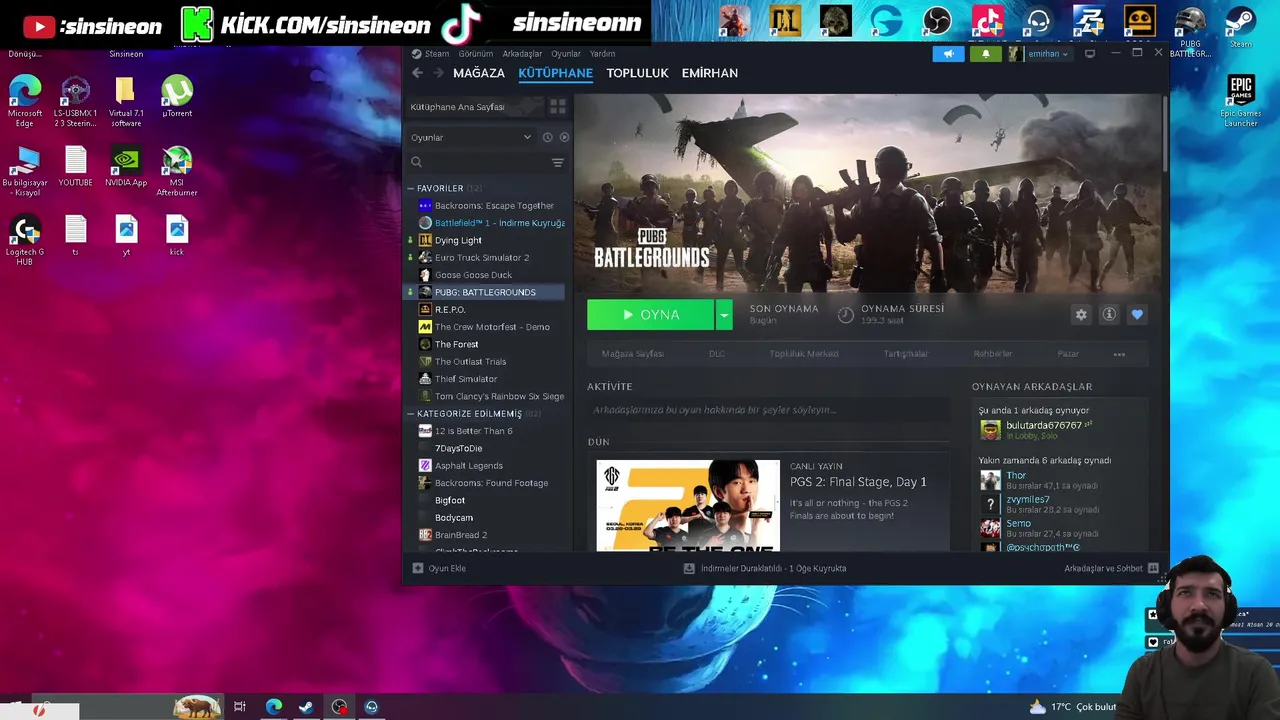The image size is (1280, 720).
Task: Open the Topluluk Merkezi link
Action: [x=804, y=354]
